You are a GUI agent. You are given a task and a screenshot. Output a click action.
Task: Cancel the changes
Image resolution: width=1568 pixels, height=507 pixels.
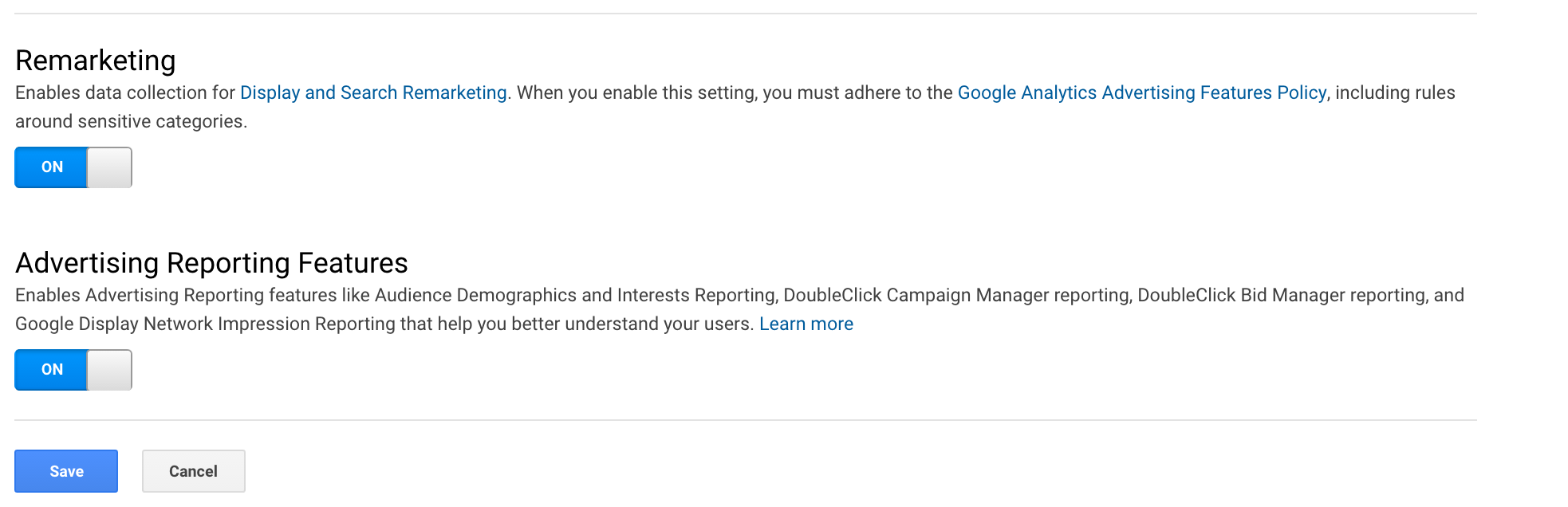point(194,471)
